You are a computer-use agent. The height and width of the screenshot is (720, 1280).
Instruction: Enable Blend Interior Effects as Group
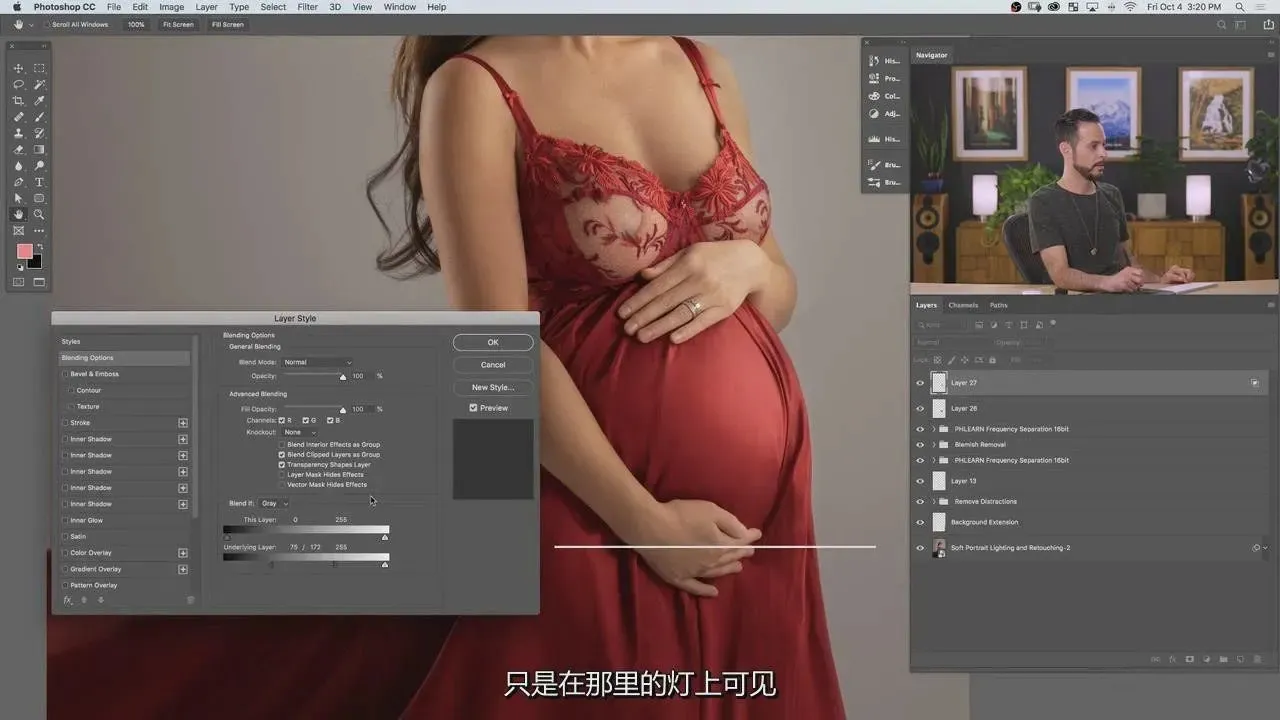tap(282, 444)
